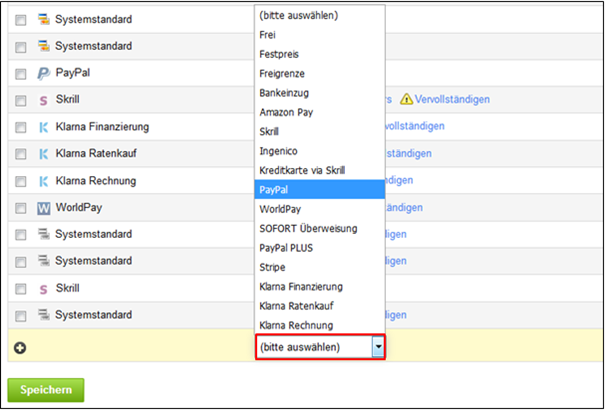
Task: Tick the checkbox for Klarna Finanzierung
Action: (20, 127)
